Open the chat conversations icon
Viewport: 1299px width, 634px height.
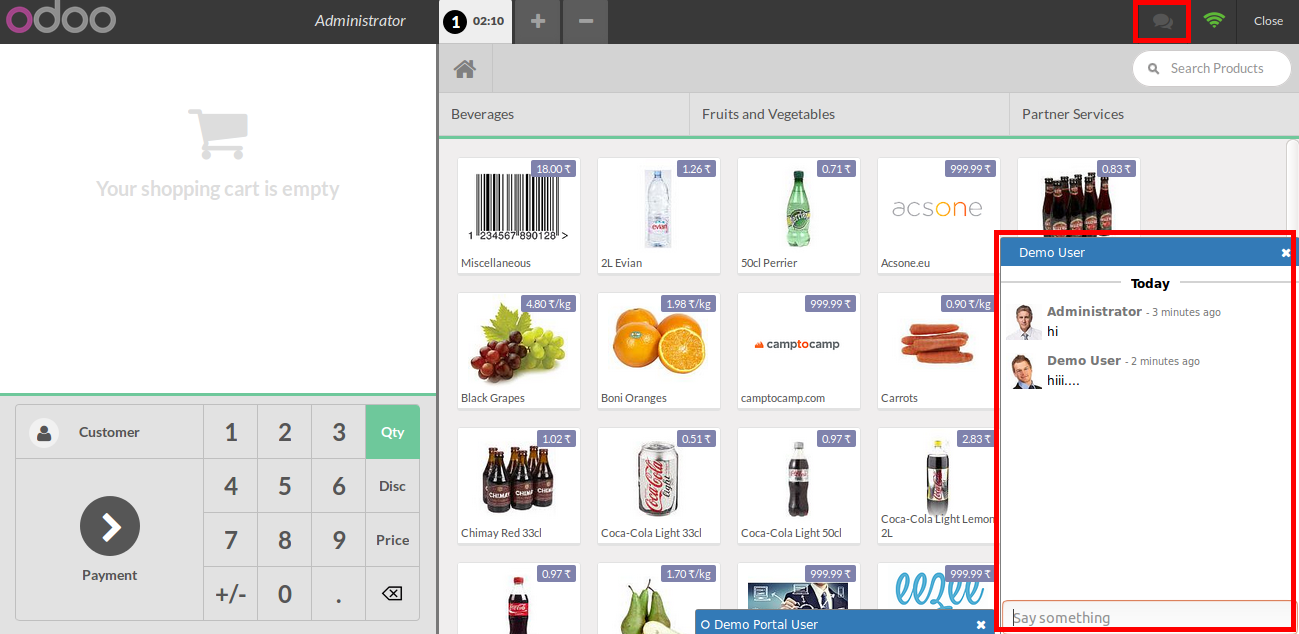[x=1162, y=21]
